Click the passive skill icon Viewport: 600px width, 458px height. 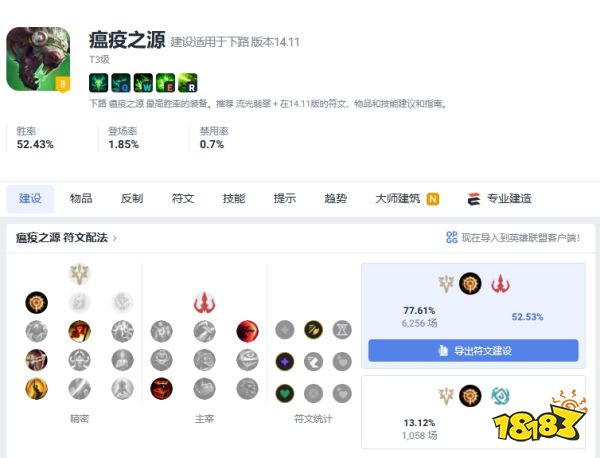coord(98,83)
